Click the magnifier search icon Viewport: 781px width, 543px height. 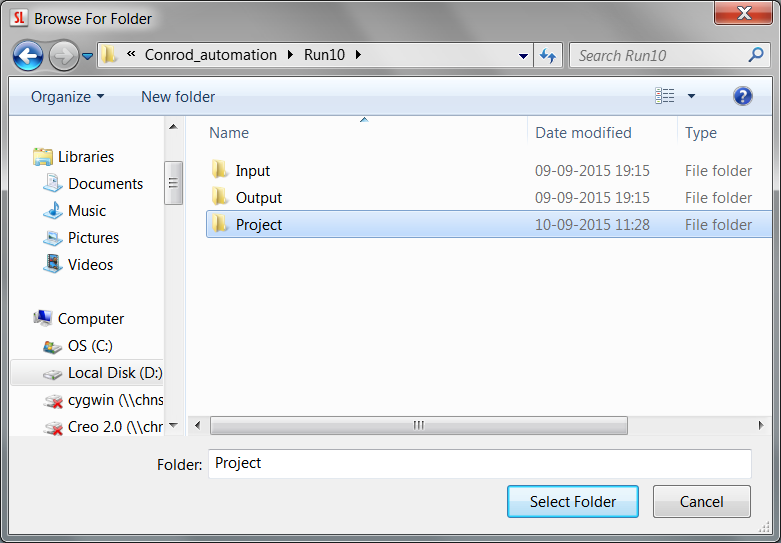(x=756, y=55)
